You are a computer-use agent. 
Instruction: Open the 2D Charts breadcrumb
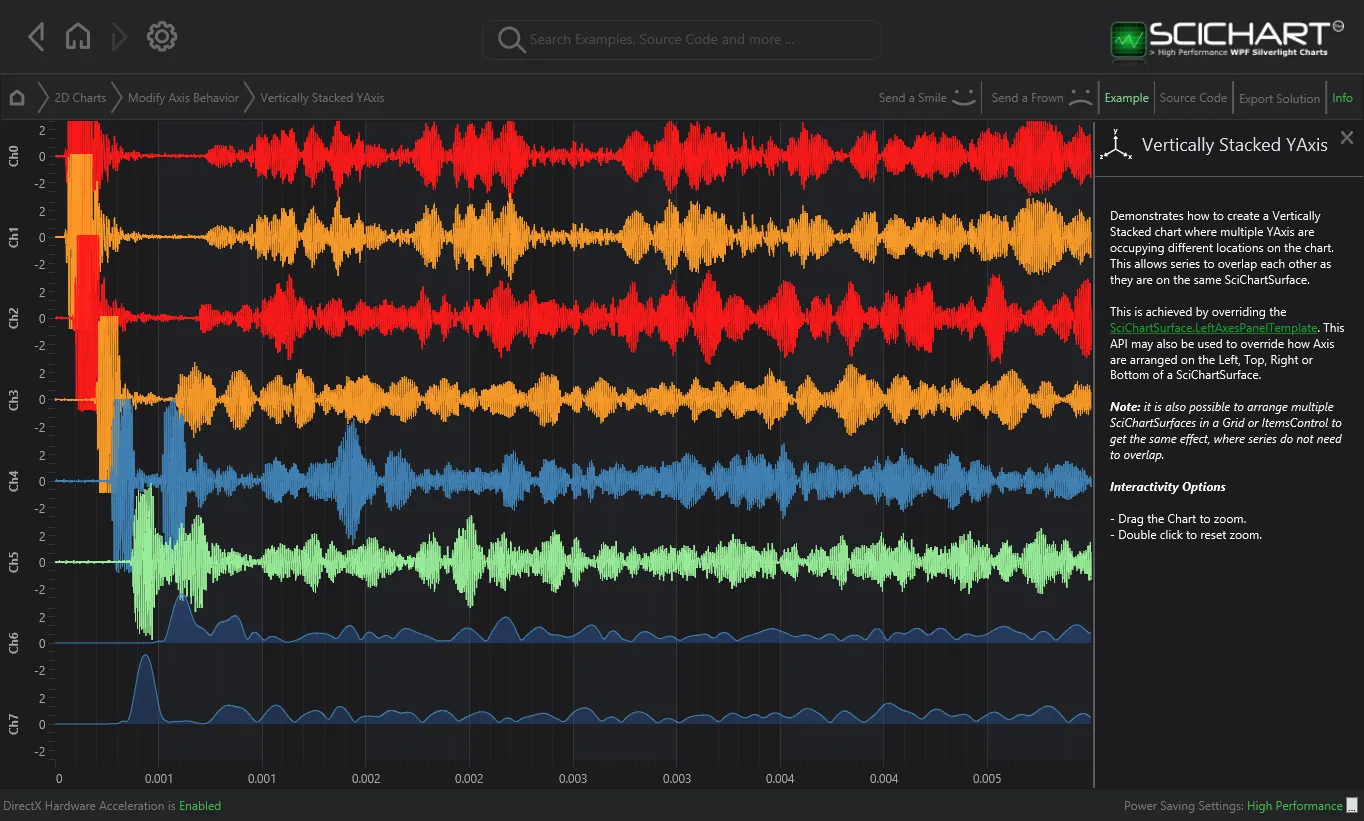click(x=80, y=98)
